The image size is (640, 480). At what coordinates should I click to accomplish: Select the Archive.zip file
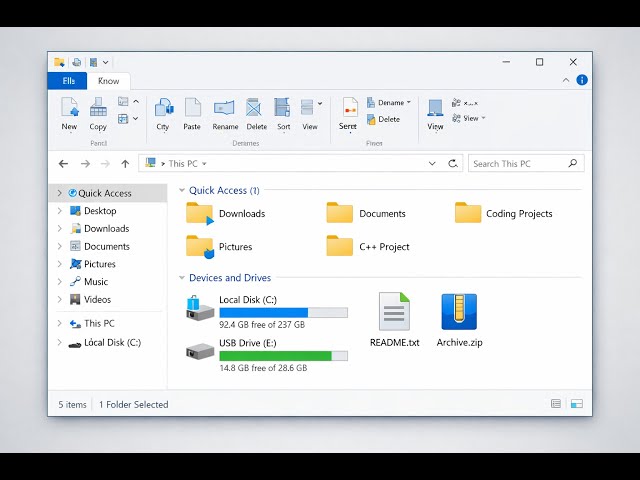(x=459, y=320)
